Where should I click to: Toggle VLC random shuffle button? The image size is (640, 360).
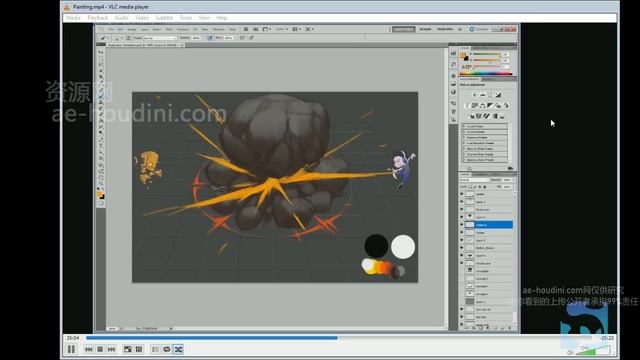point(178,349)
